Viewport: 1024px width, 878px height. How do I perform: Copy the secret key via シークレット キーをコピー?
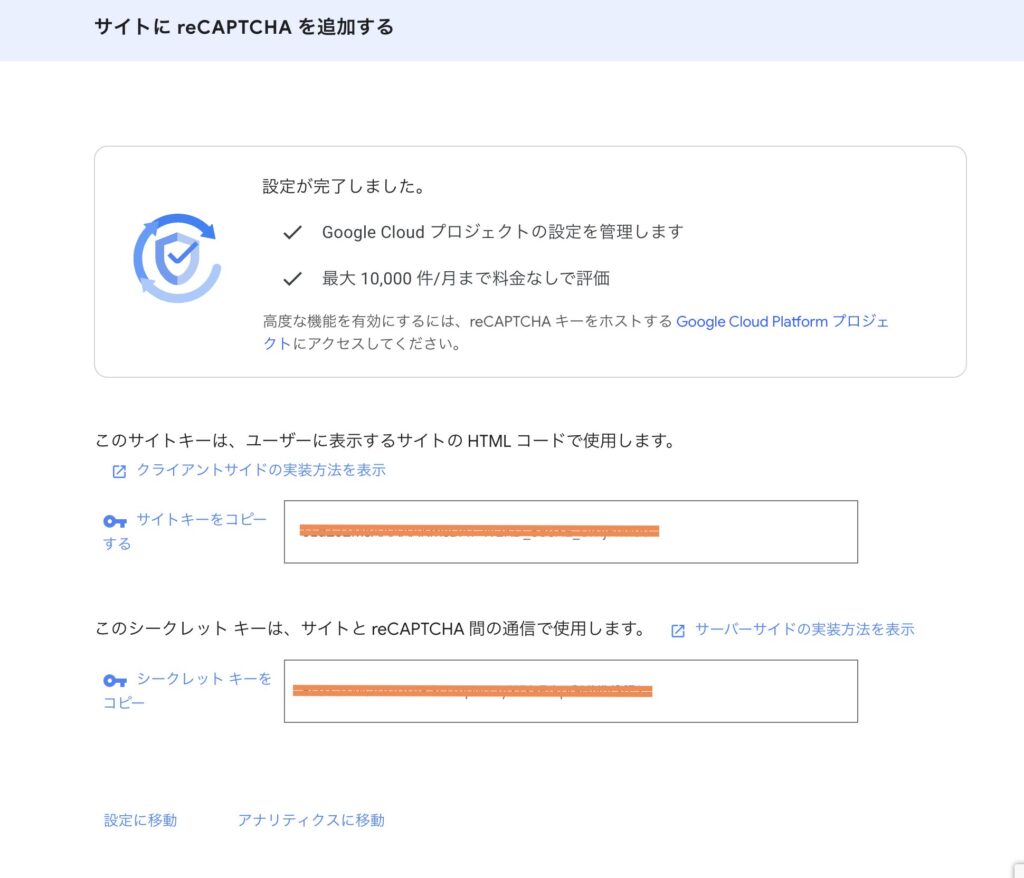pos(203,679)
